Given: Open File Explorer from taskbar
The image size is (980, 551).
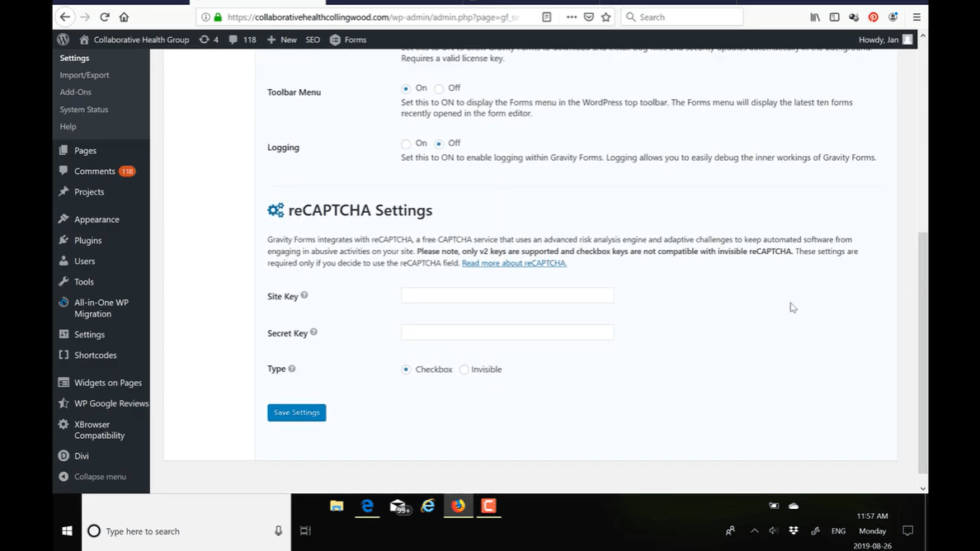Looking at the screenshot, I should point(337,505).
